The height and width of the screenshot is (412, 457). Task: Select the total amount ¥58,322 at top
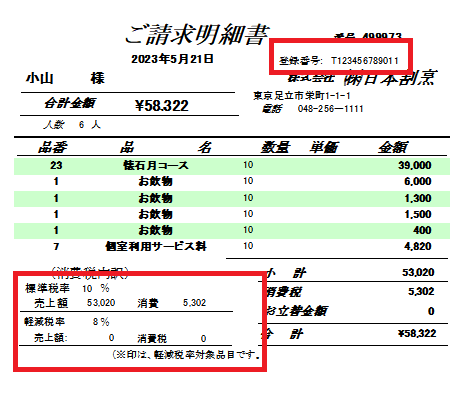click(x=162, y=106)
